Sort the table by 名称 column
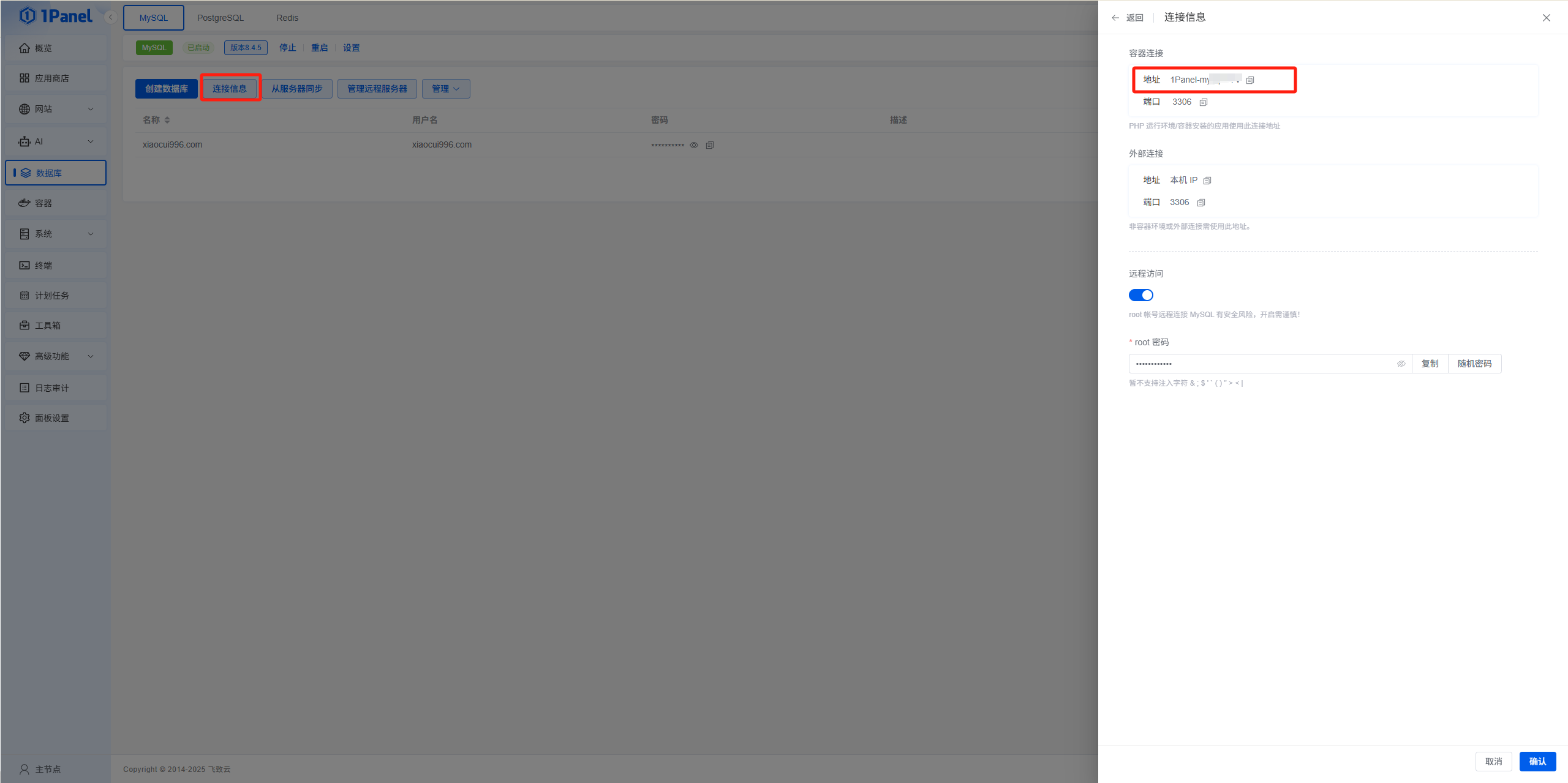This screenshot has height=783, width=1568. [x=167, y=120]
